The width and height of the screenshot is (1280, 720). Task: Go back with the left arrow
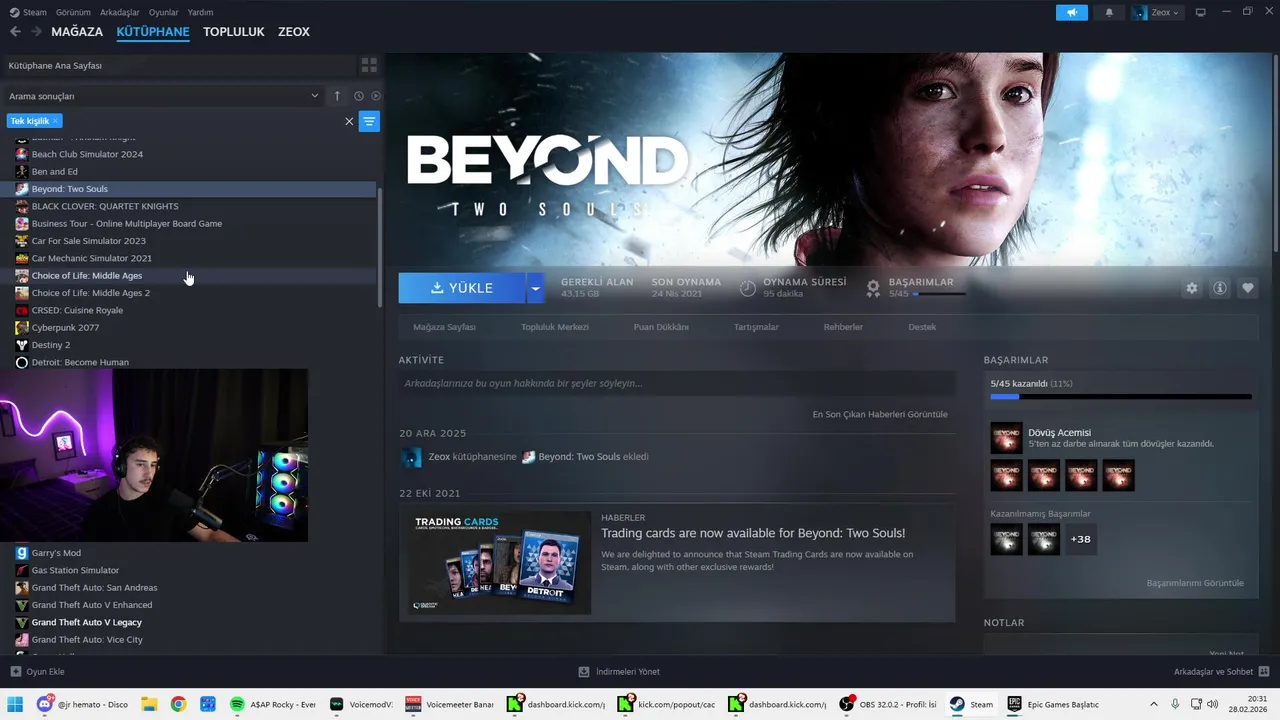(15, 32)
